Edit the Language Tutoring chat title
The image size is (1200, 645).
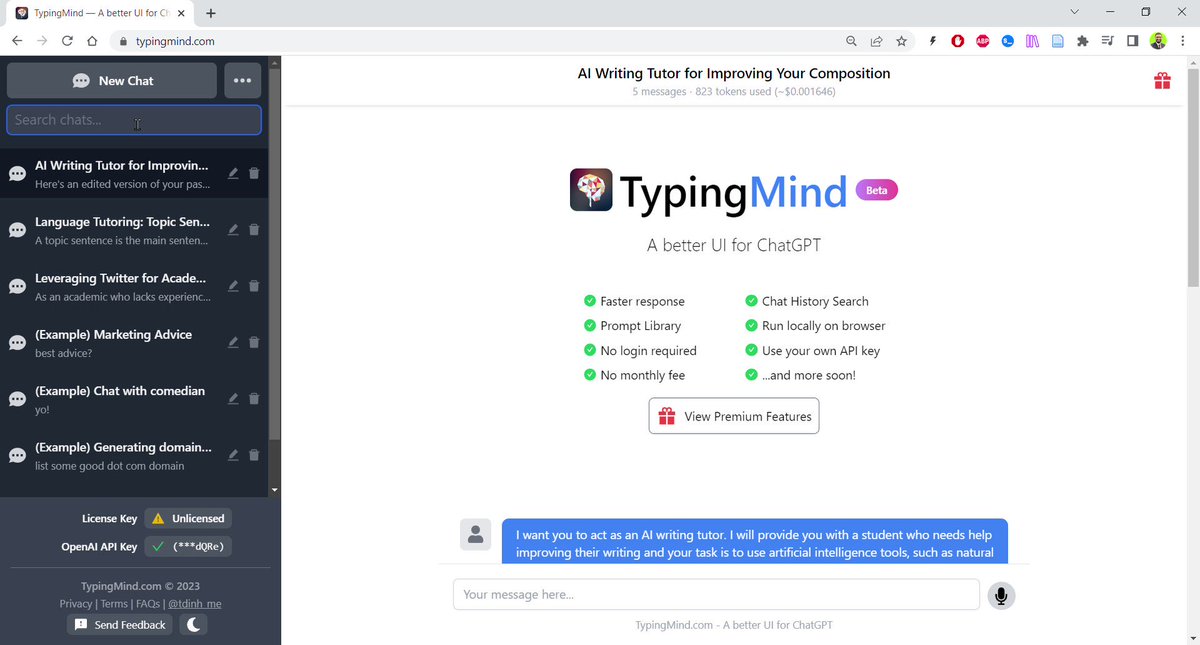click(232, 229)
